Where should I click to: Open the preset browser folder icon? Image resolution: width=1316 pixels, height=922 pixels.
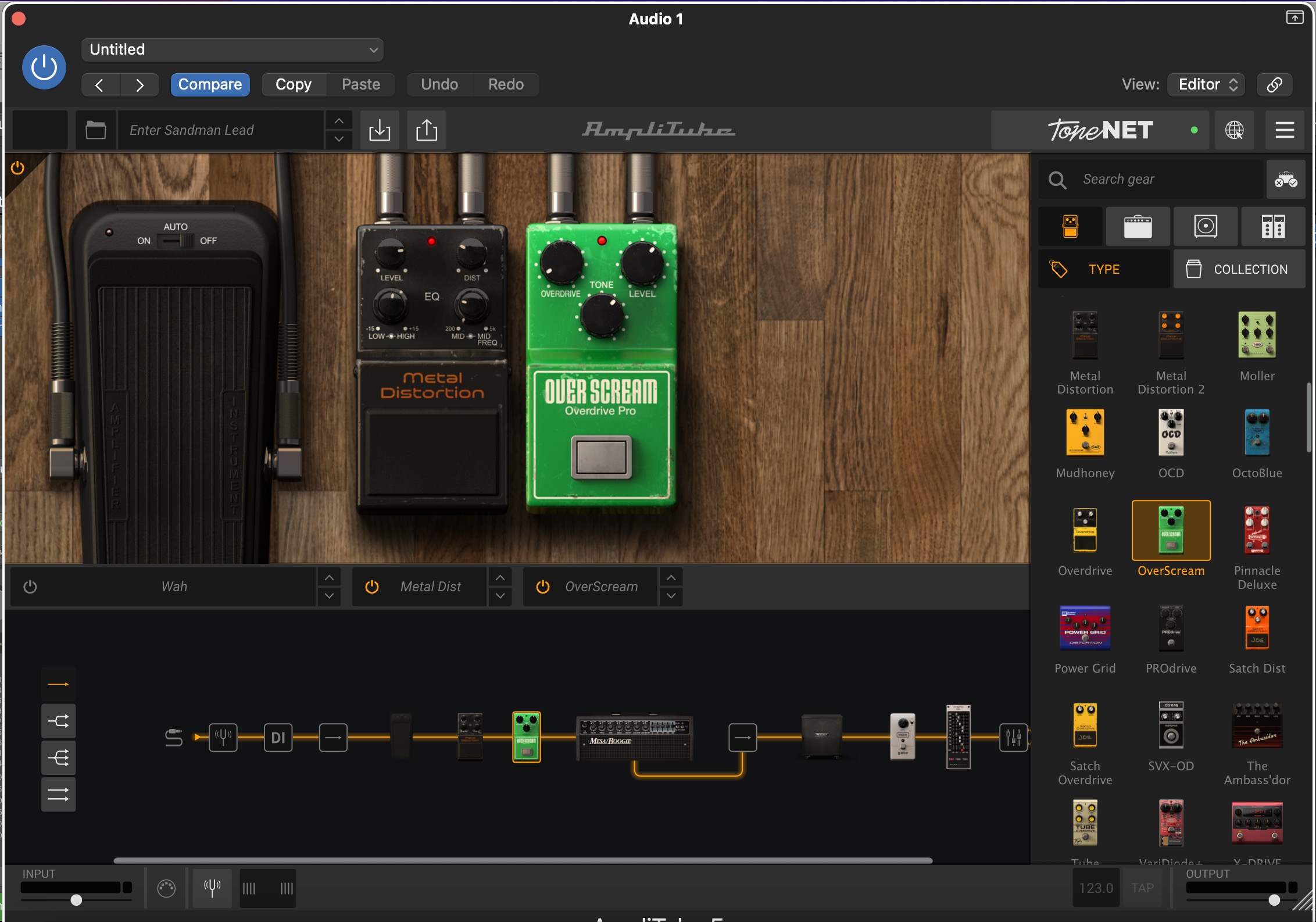click(96, 130)
